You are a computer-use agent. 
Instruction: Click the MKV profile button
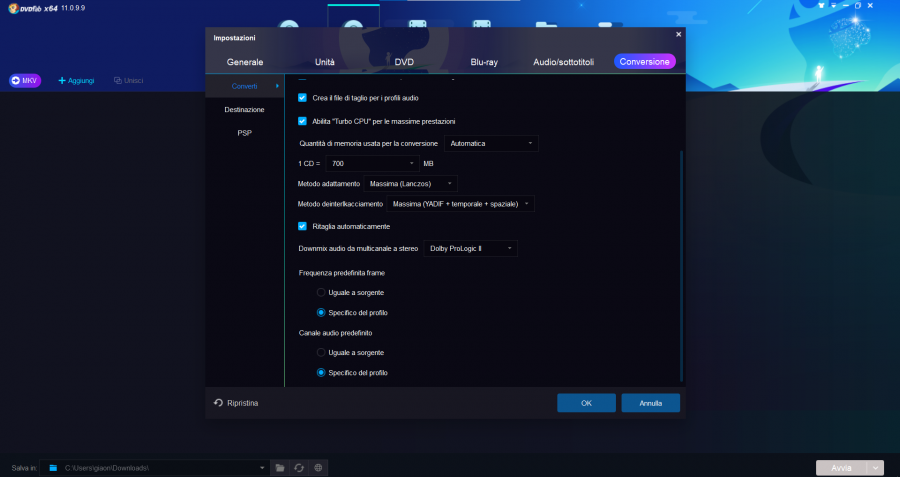26,80
